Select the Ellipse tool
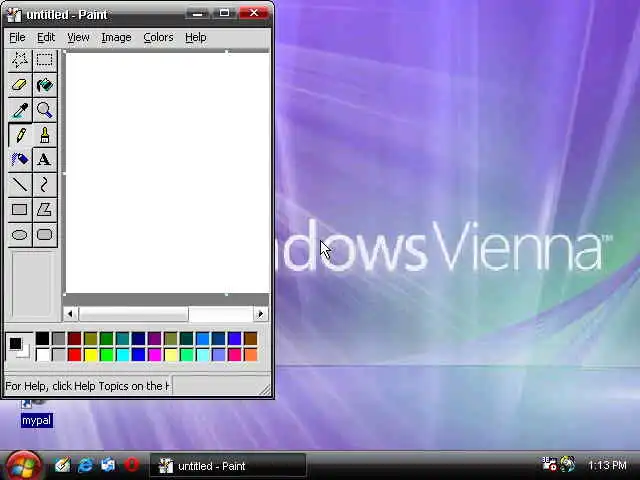640x480 pixels. [x=20, y=235]
